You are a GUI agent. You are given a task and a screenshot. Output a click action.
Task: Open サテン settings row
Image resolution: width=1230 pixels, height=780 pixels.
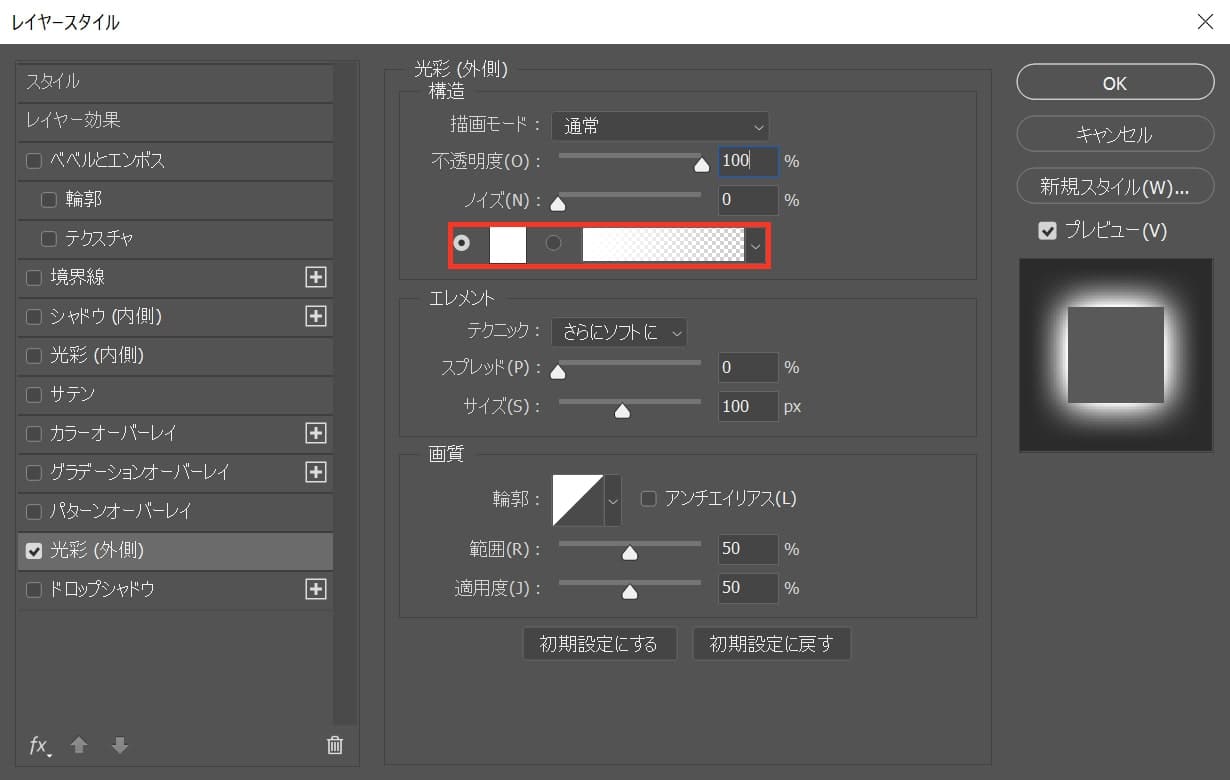(x=175, y=394)
